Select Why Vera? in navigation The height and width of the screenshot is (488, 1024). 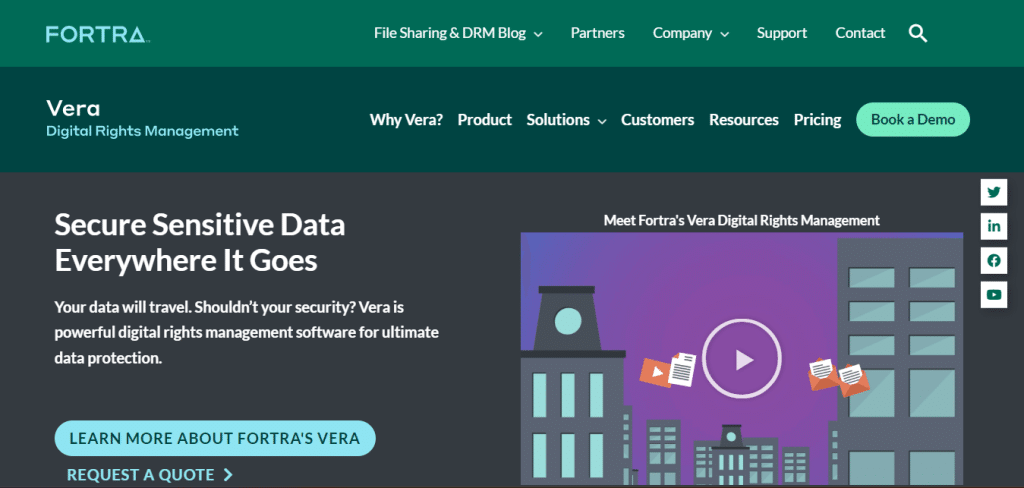coord(406,120)
